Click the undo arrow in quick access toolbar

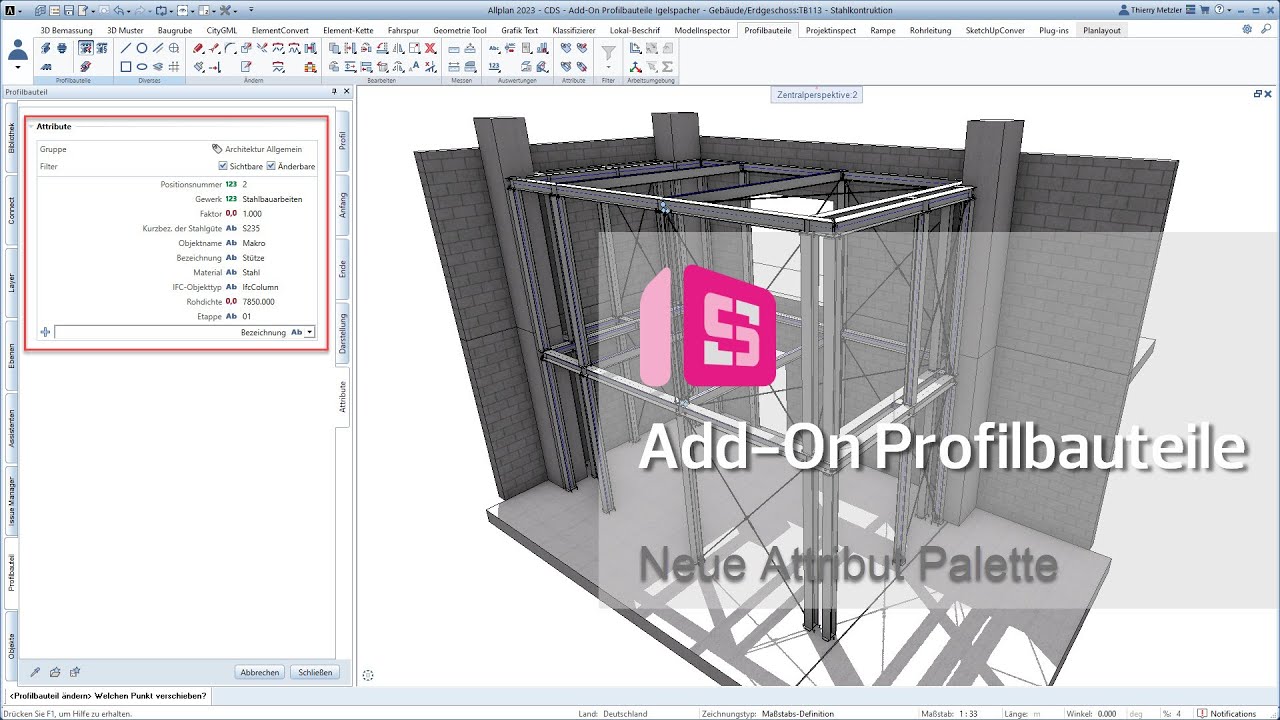[x=117, y=10]
